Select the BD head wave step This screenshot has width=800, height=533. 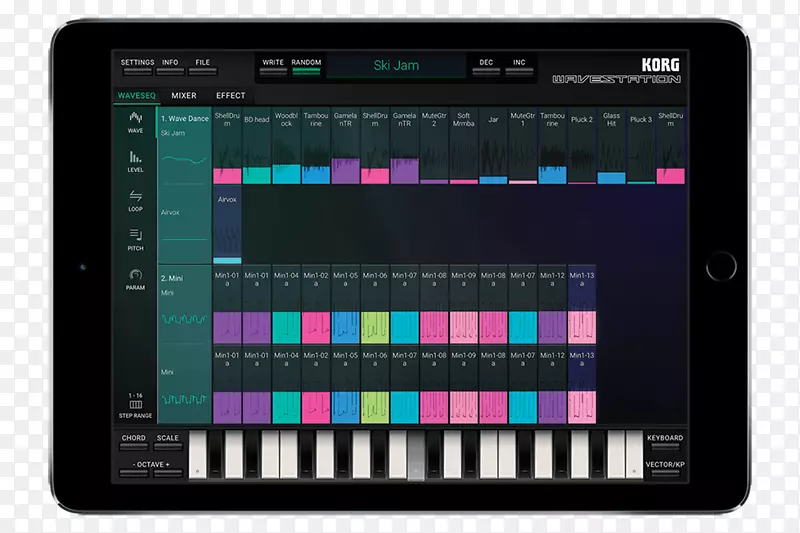point(257,146)
